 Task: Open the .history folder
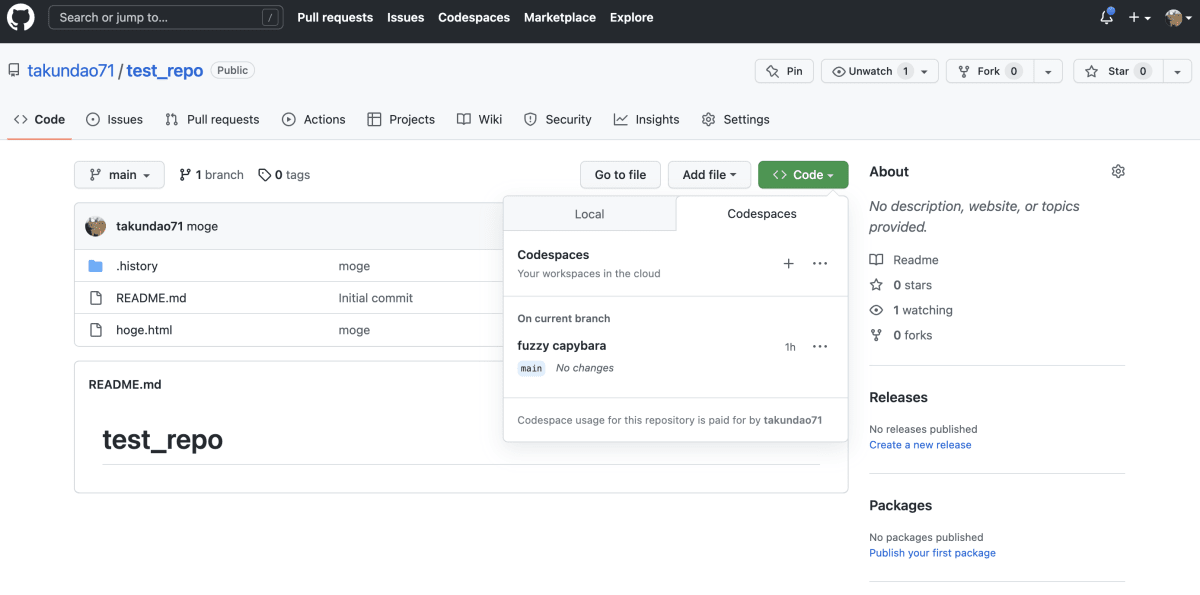tap(137, 266)
